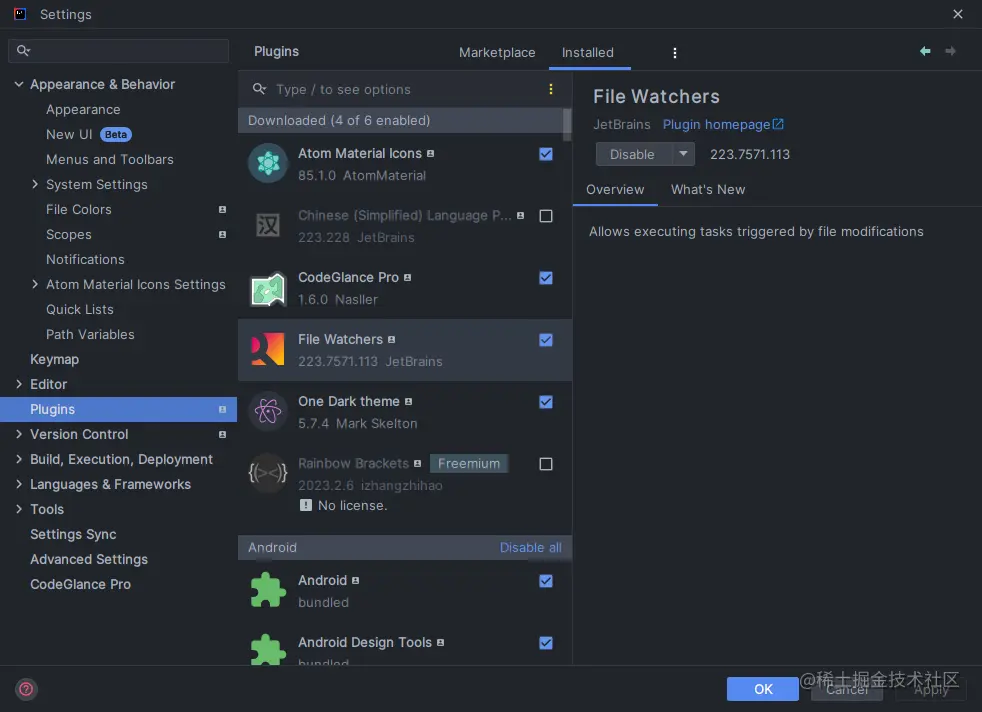Image resolution: width=982 pixels, height=712 pixels.
Task: Click the external link icon of Plugin homepage
Action: tap(778, 124)
